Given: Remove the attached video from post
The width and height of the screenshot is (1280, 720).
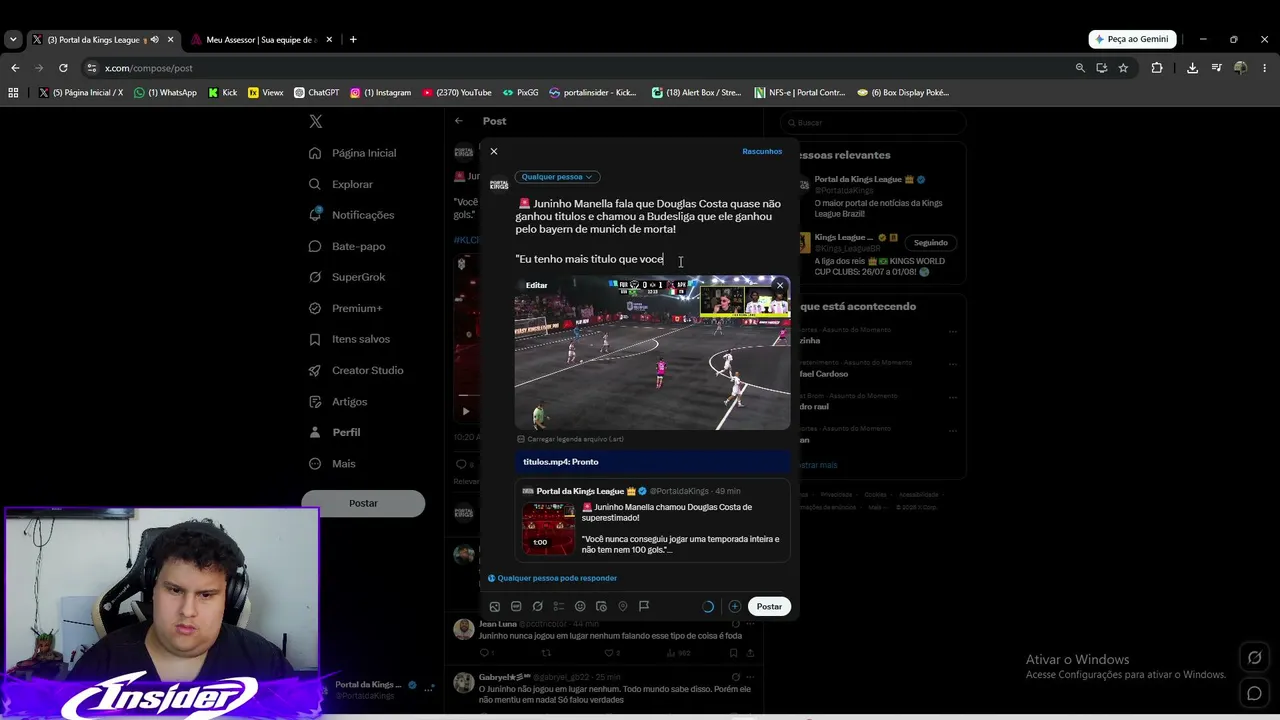Looking at the screenshot, I should [780, 286].
